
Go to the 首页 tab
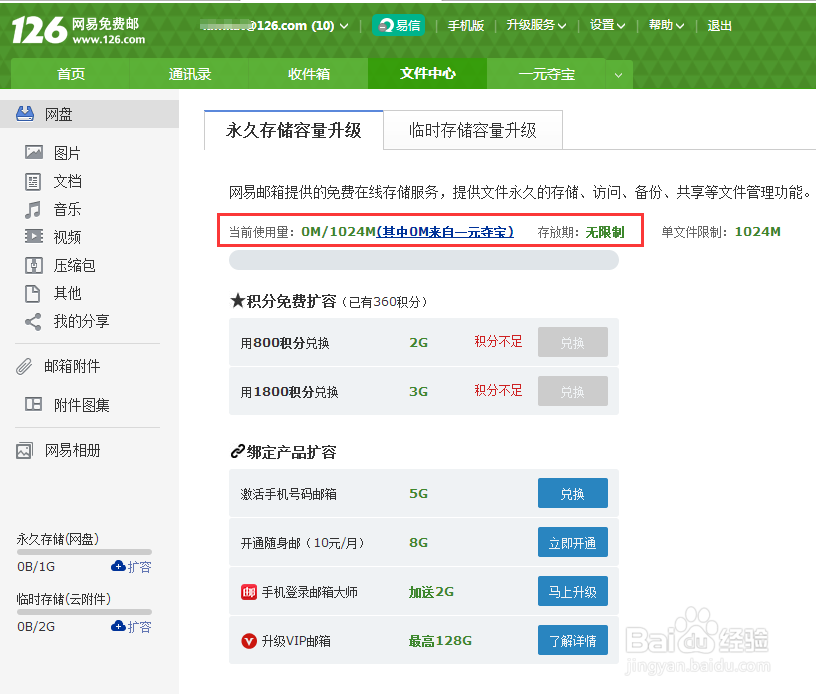(70, 74)
